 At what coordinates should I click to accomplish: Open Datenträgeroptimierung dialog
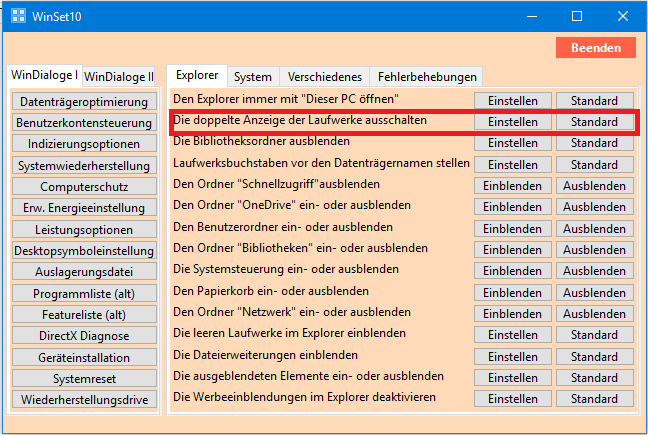pyautogui.click(x=84, y=102)
